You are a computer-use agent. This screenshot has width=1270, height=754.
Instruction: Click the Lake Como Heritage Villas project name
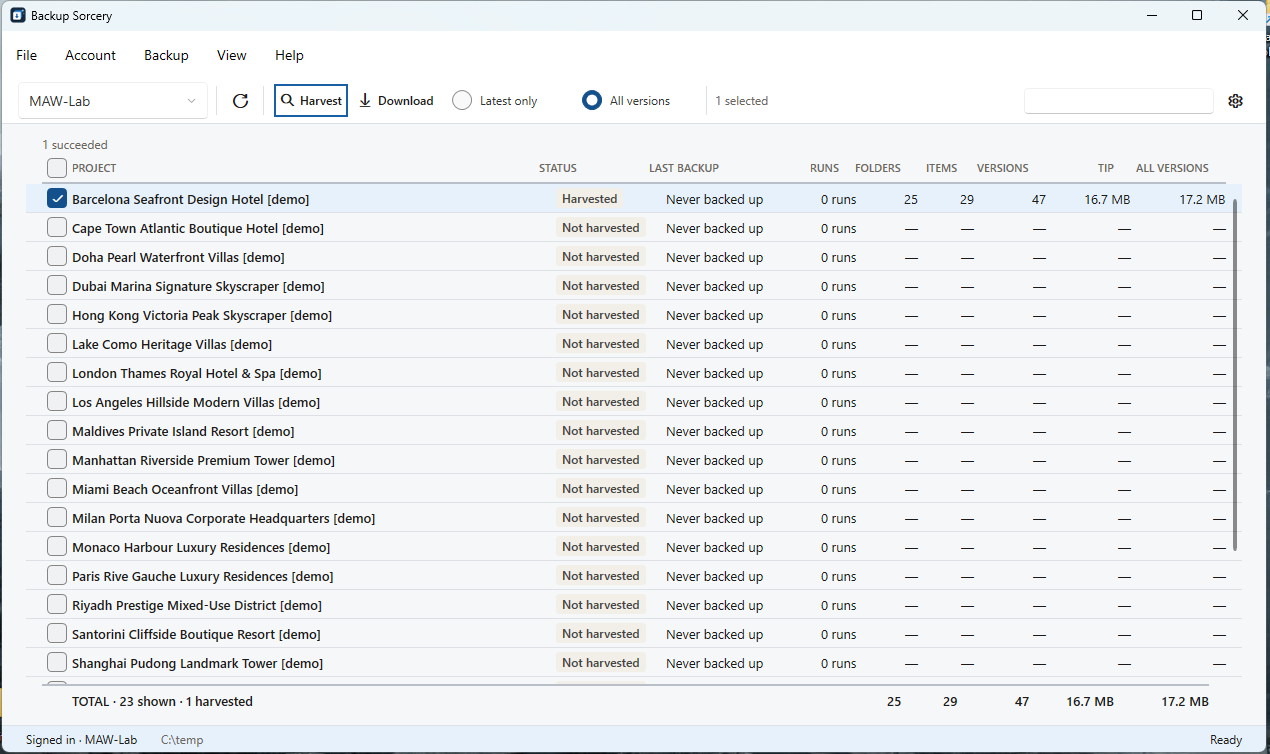[x=172, y=344]
